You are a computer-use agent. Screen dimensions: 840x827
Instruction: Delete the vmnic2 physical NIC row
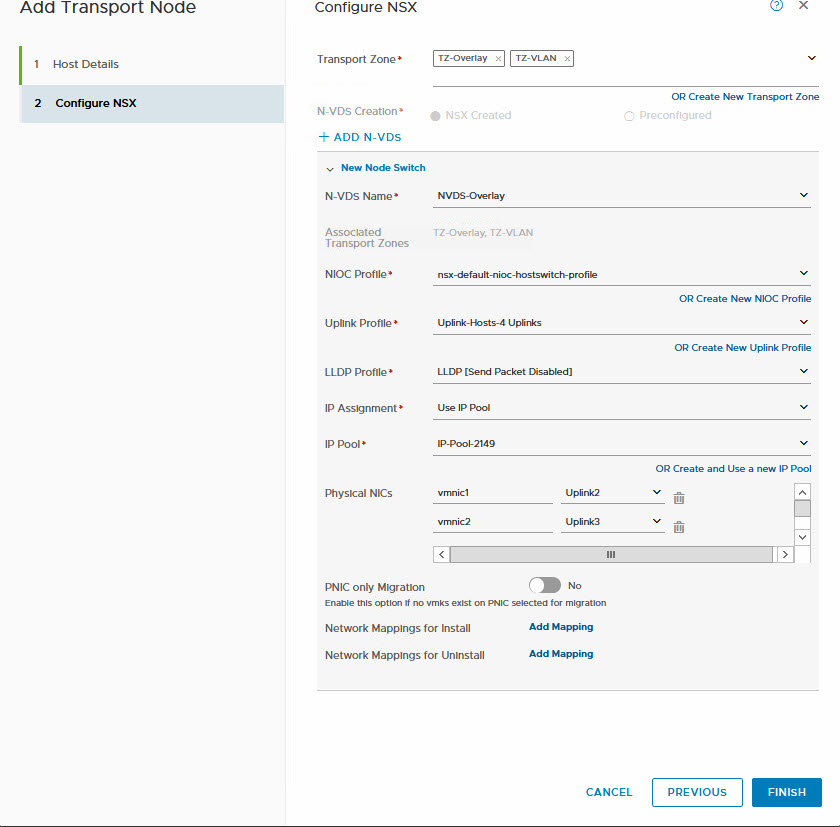[679, 527]
